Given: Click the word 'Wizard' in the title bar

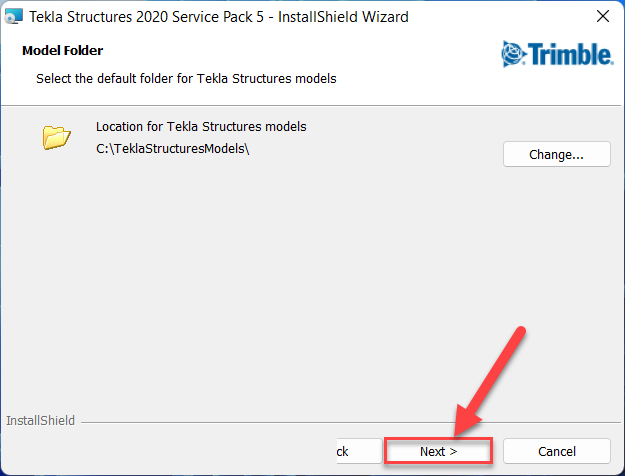Looking at the screenshot, I should [387, 17].
